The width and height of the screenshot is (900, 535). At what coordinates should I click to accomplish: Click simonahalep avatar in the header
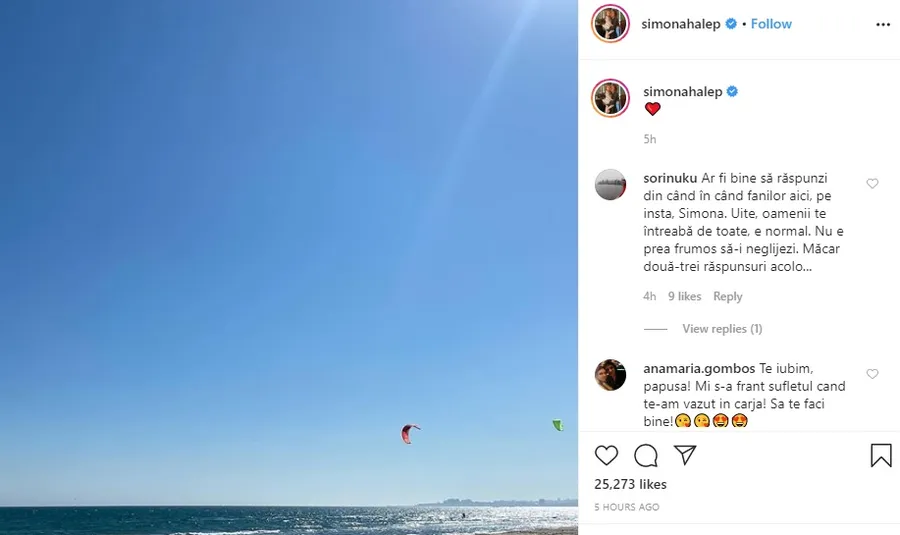click(x=610, y=24)
